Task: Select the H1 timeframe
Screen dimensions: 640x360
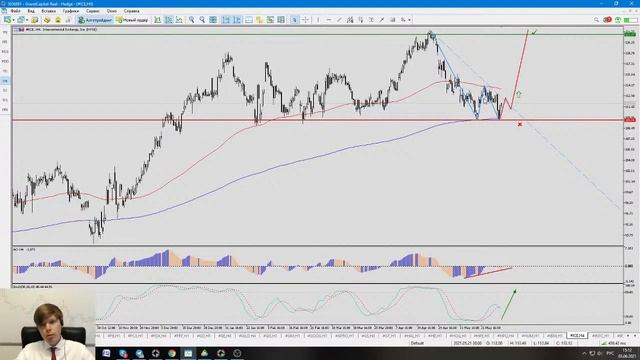Action: pos(5,71)
